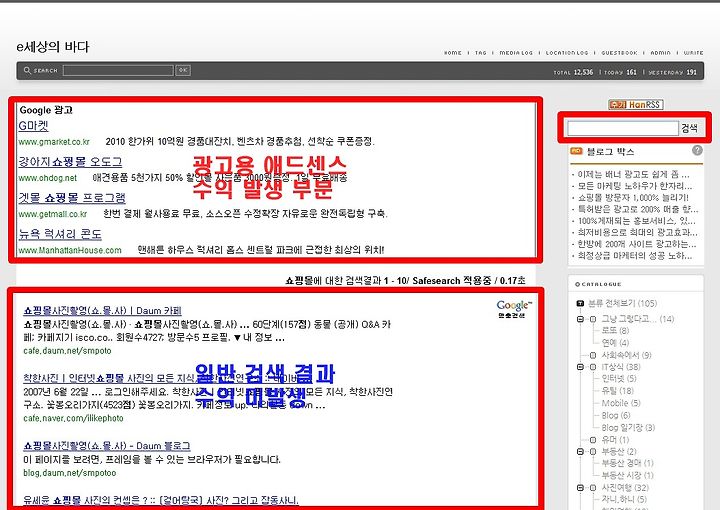This screenshot has height=510, width=720.
Task: Select the 사회속에서 (9) category
Action: tap(626, 355)
